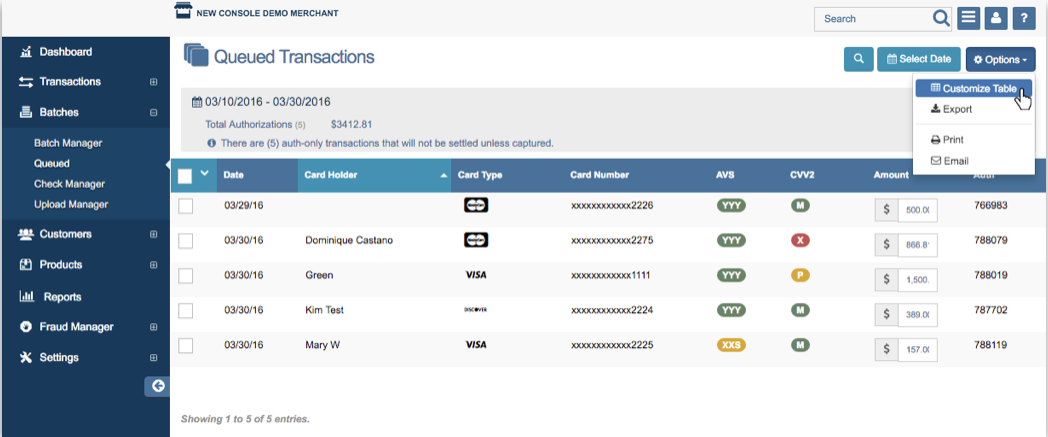Expand the Transactions sidebar section

pyautogui.click(x=153, y=82)
